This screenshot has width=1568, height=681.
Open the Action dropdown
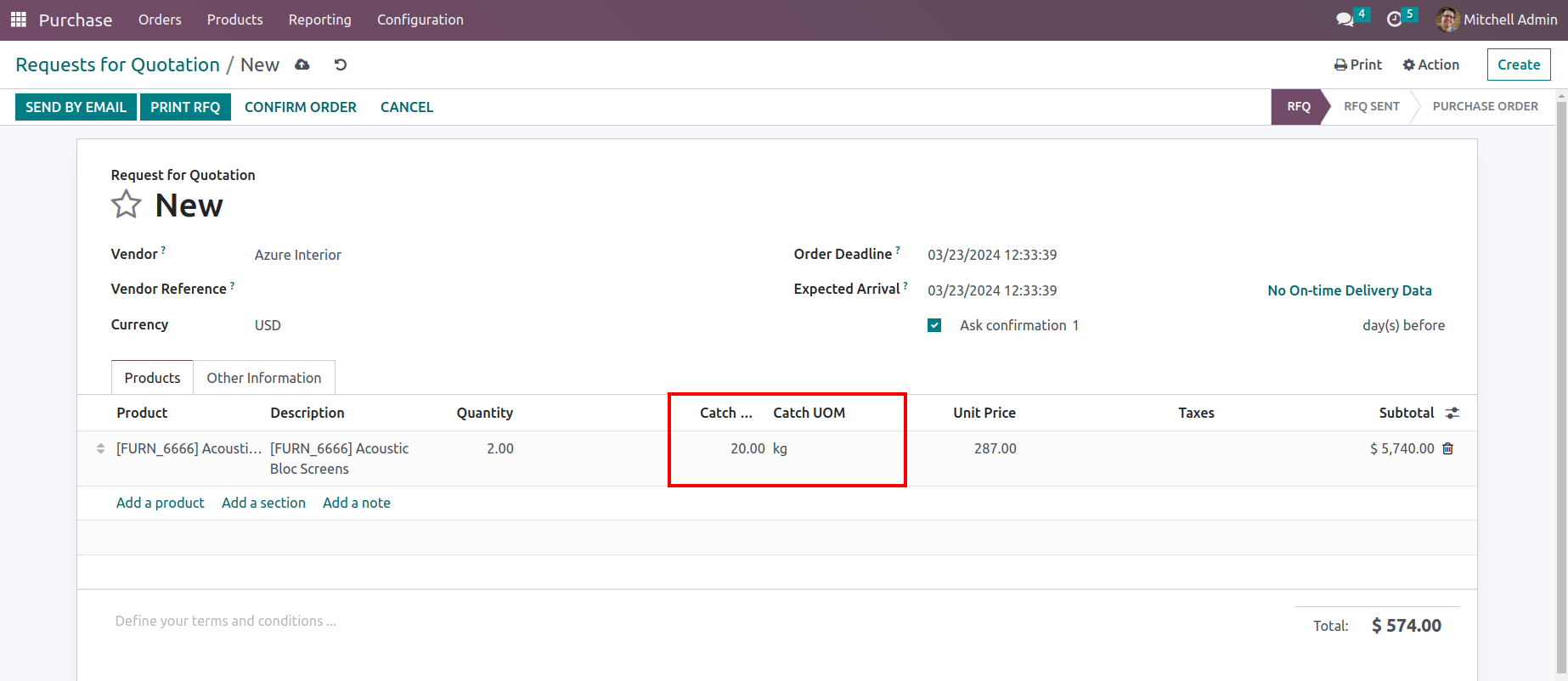(x=1431, y=65)
